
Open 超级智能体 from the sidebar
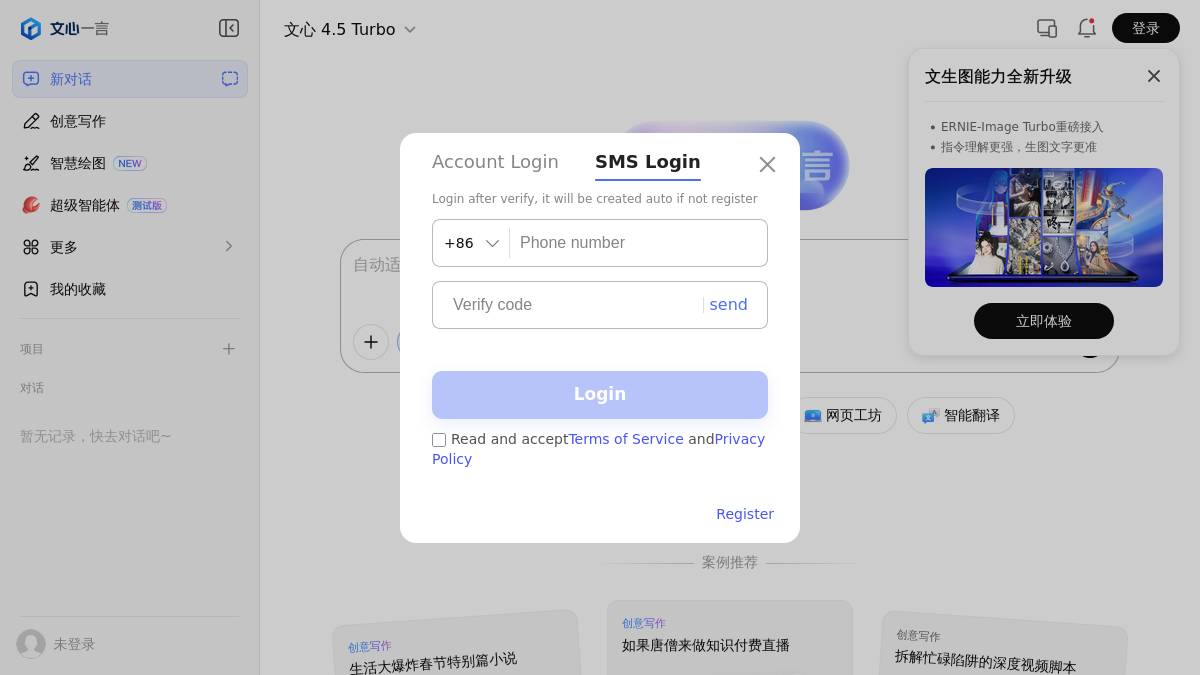tap(130, 205)
